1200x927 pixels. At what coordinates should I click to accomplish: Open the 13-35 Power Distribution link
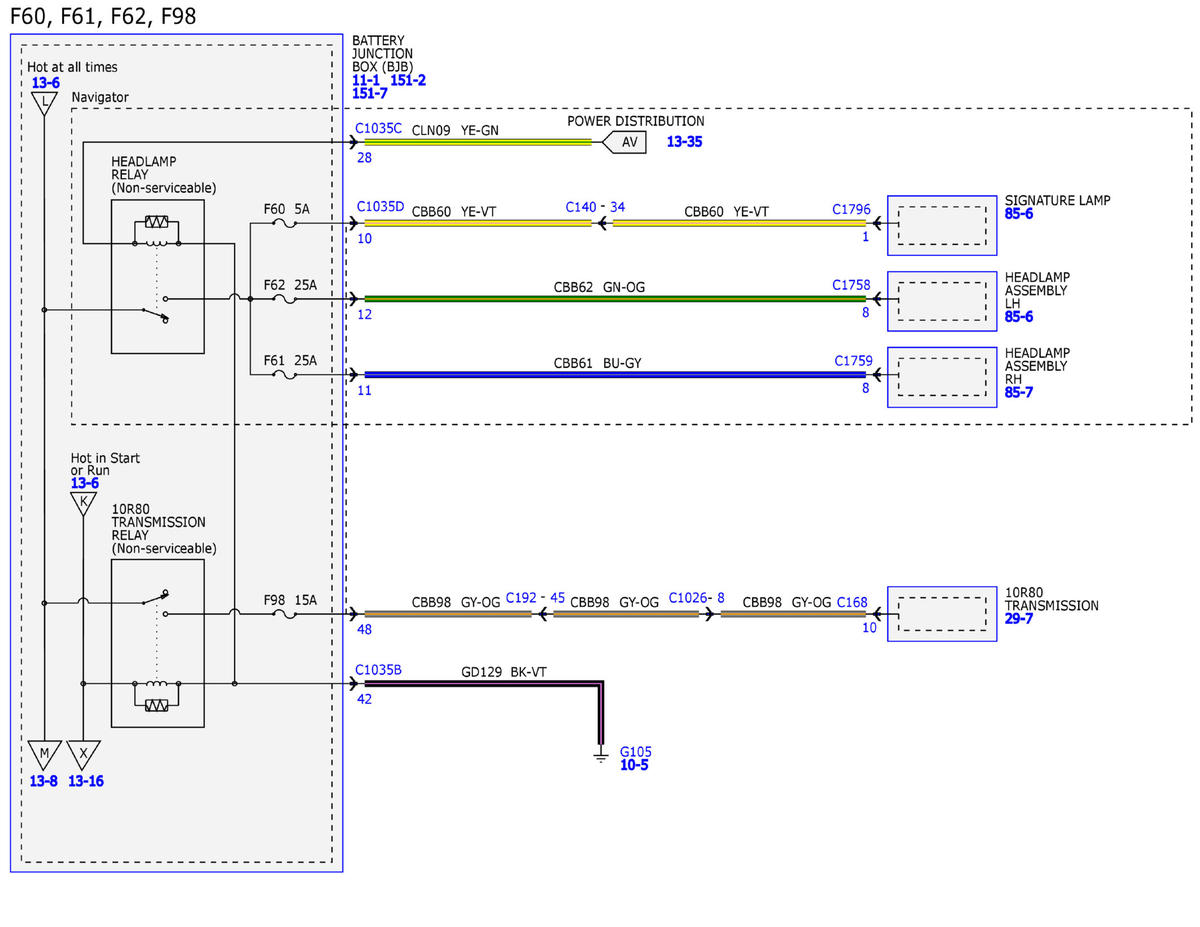(x=684, y=142)
